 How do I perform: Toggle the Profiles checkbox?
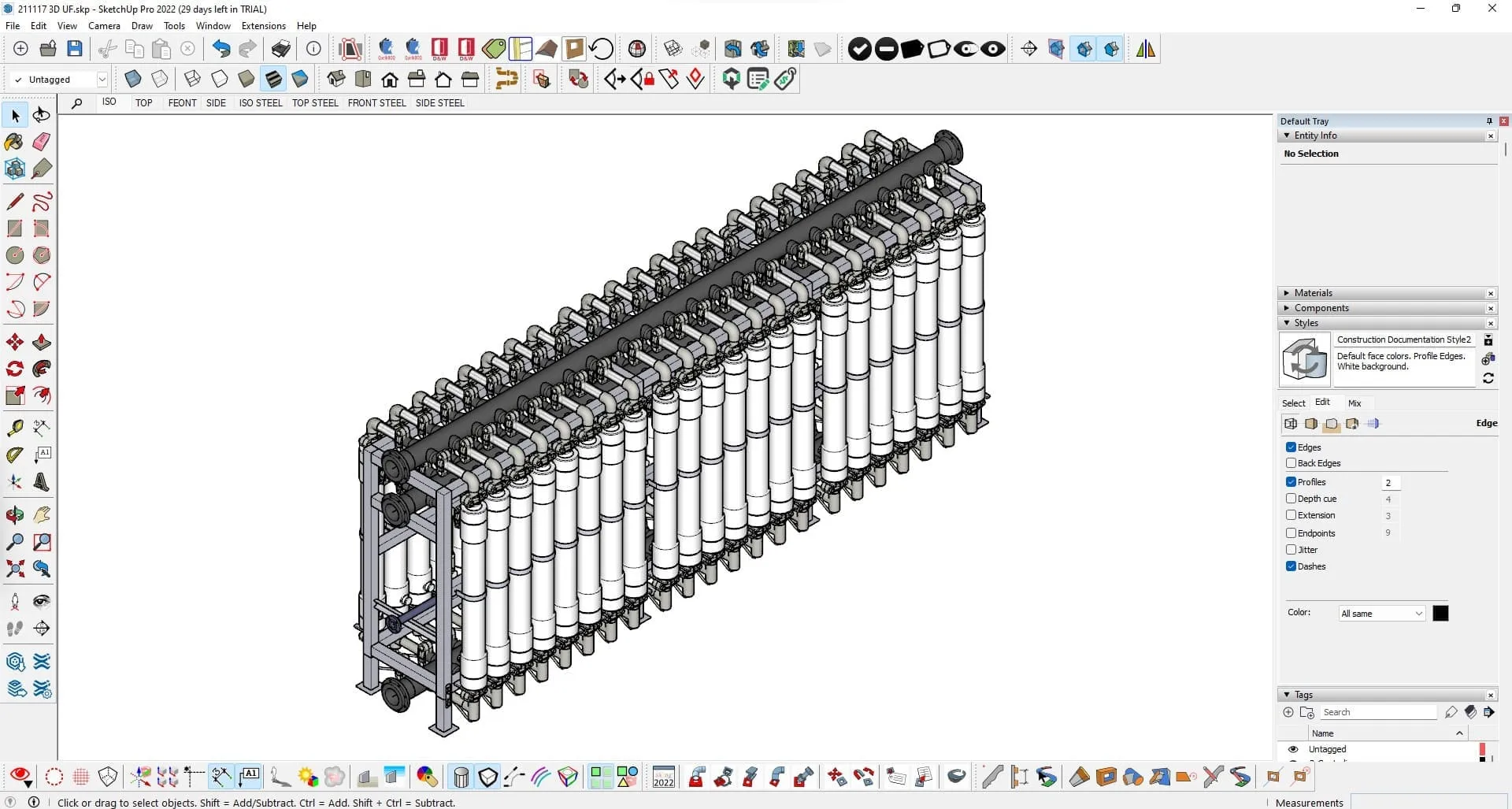point(1291,482)
